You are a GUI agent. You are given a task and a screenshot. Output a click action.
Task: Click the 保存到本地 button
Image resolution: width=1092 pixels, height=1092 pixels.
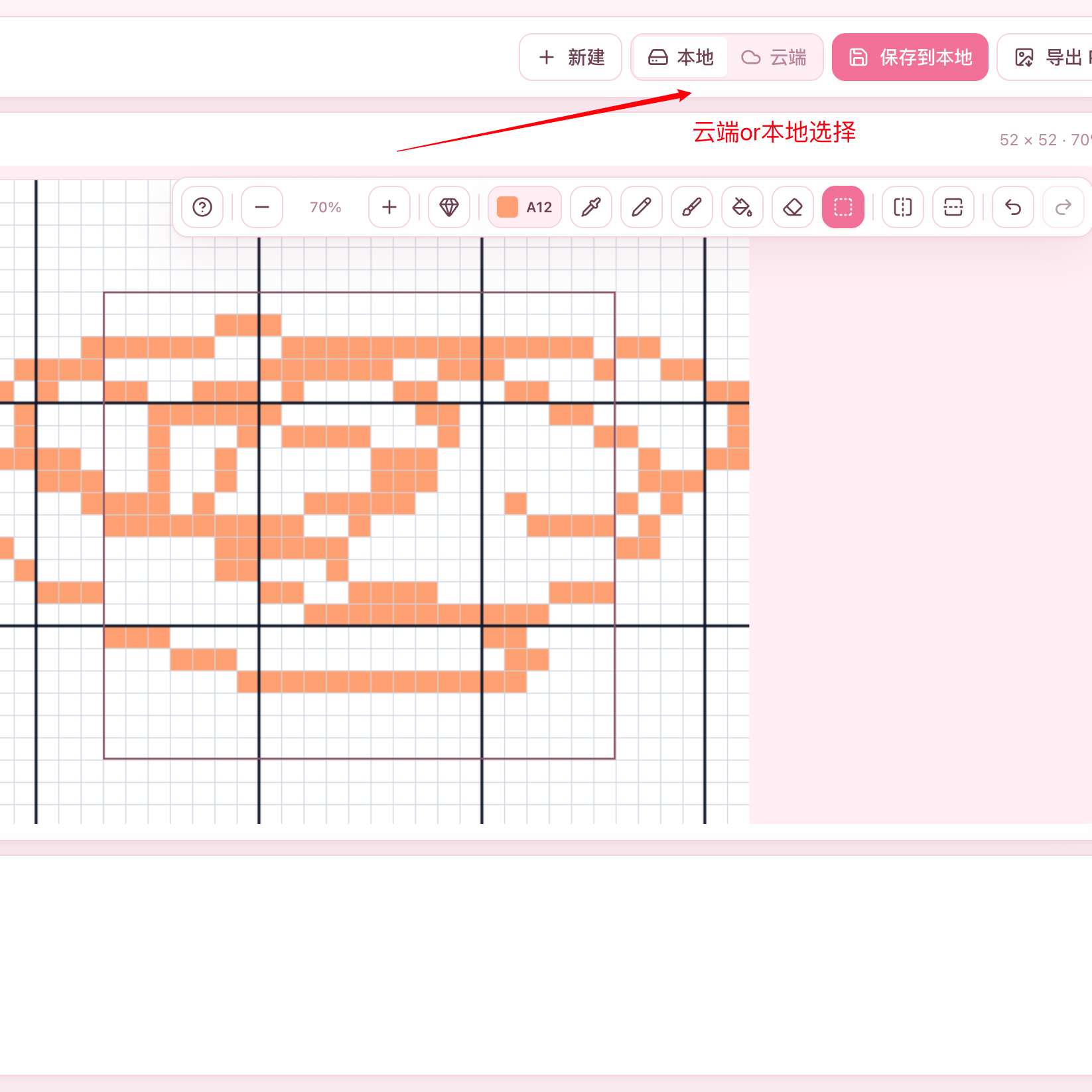910,57
